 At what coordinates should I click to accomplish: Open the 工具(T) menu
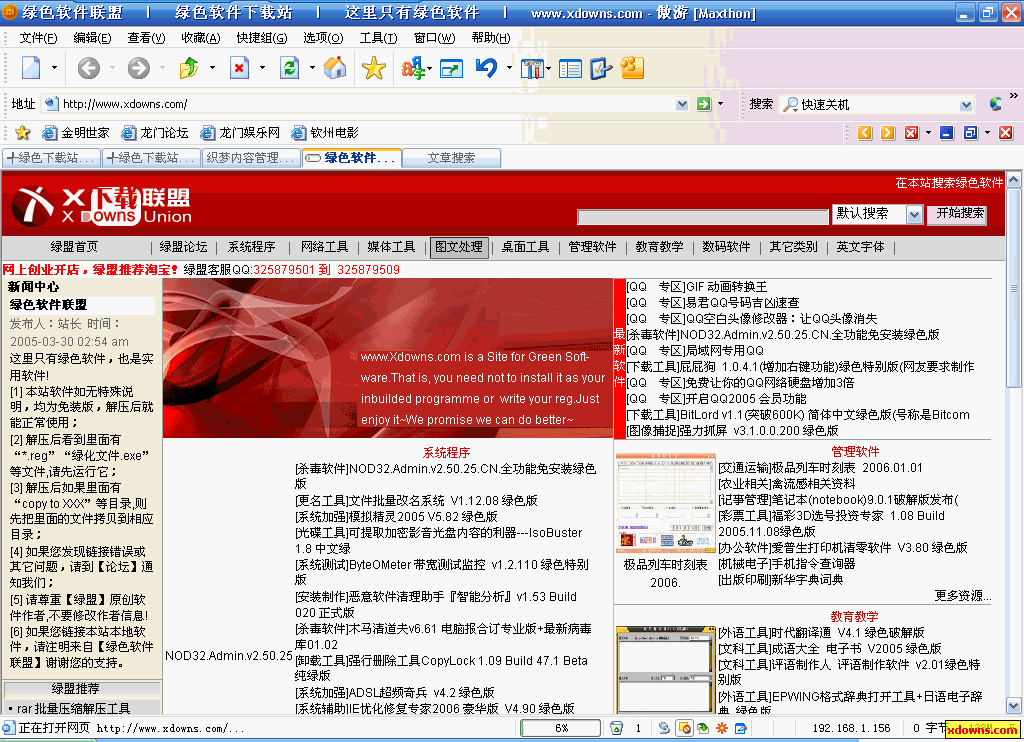click(378, 38)
